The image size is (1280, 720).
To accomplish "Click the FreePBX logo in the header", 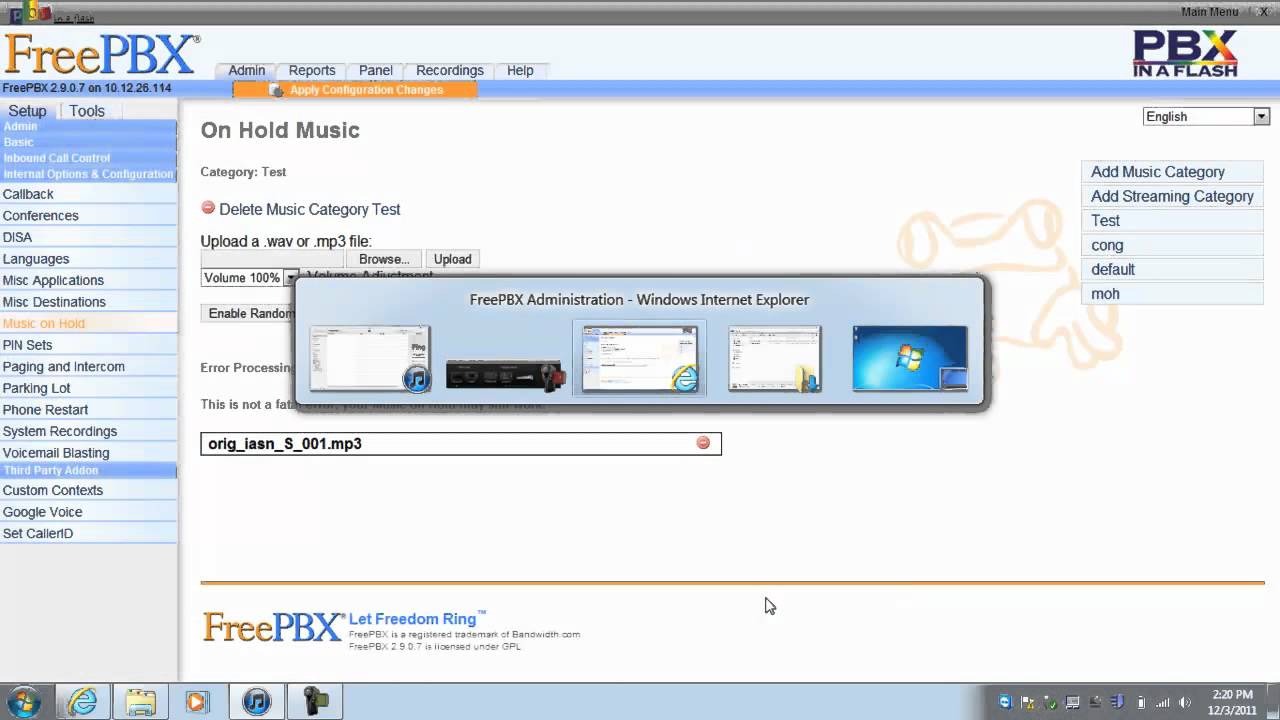I will coord(101,54).
